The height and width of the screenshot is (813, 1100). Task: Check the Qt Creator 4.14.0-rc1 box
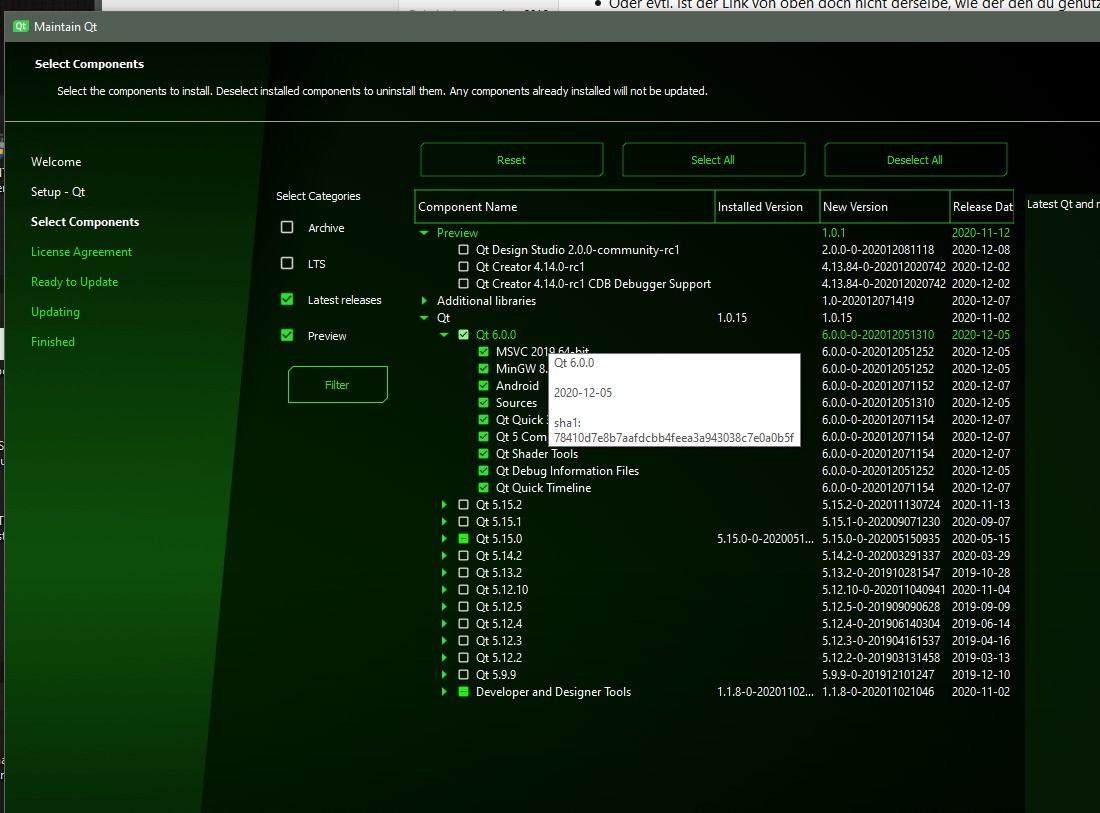463,267
